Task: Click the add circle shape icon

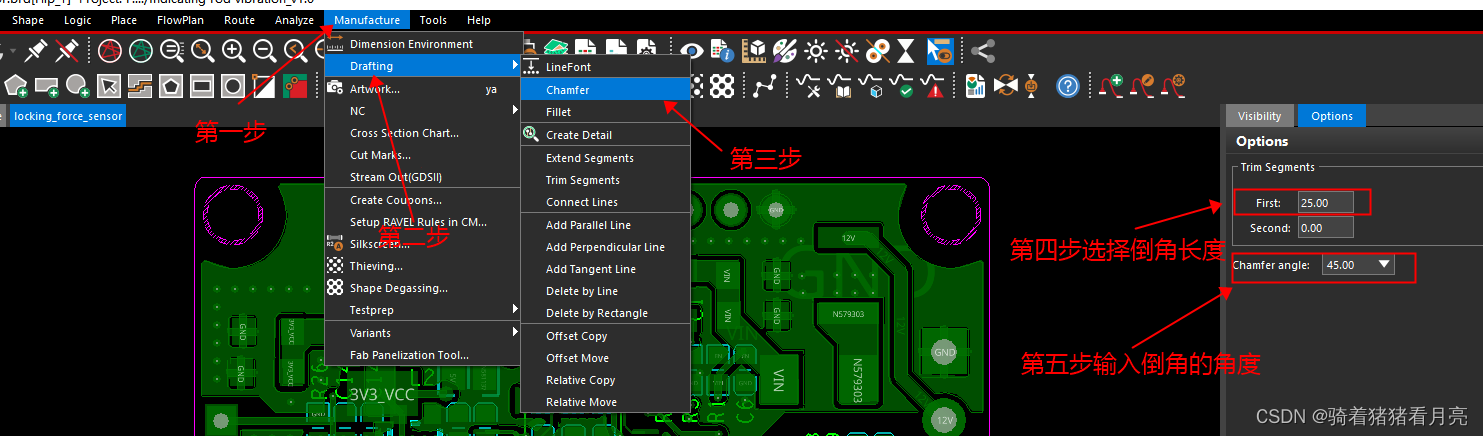Action: click(78, 86)
